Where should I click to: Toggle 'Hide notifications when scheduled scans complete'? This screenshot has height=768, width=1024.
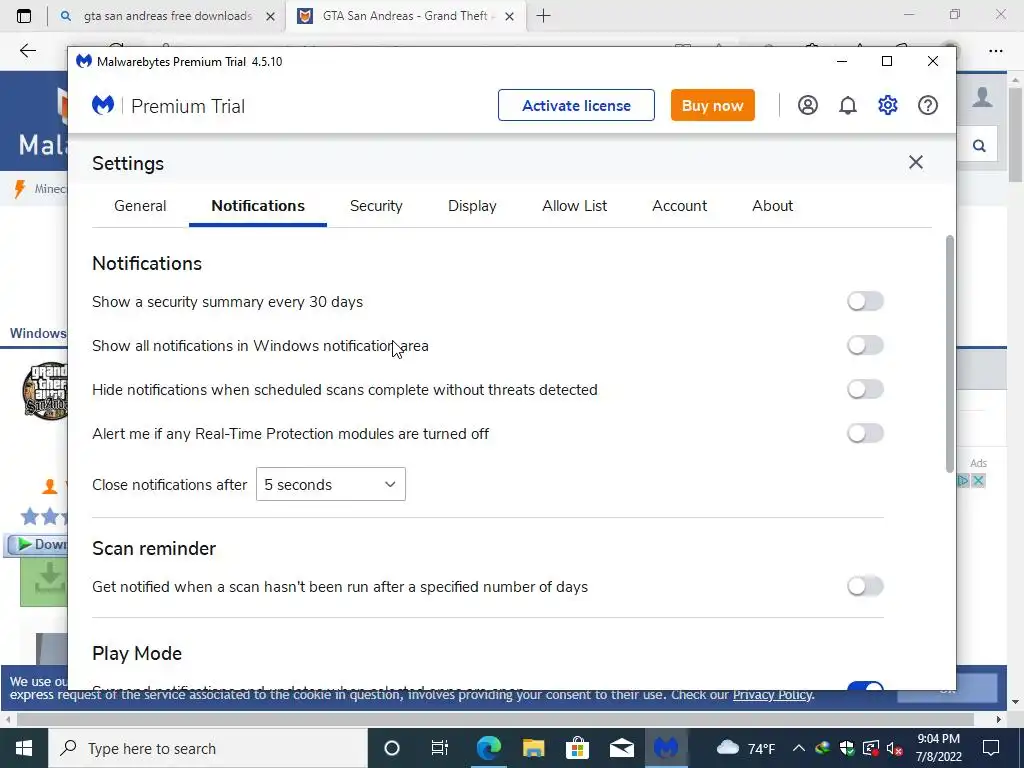point(865,389)
